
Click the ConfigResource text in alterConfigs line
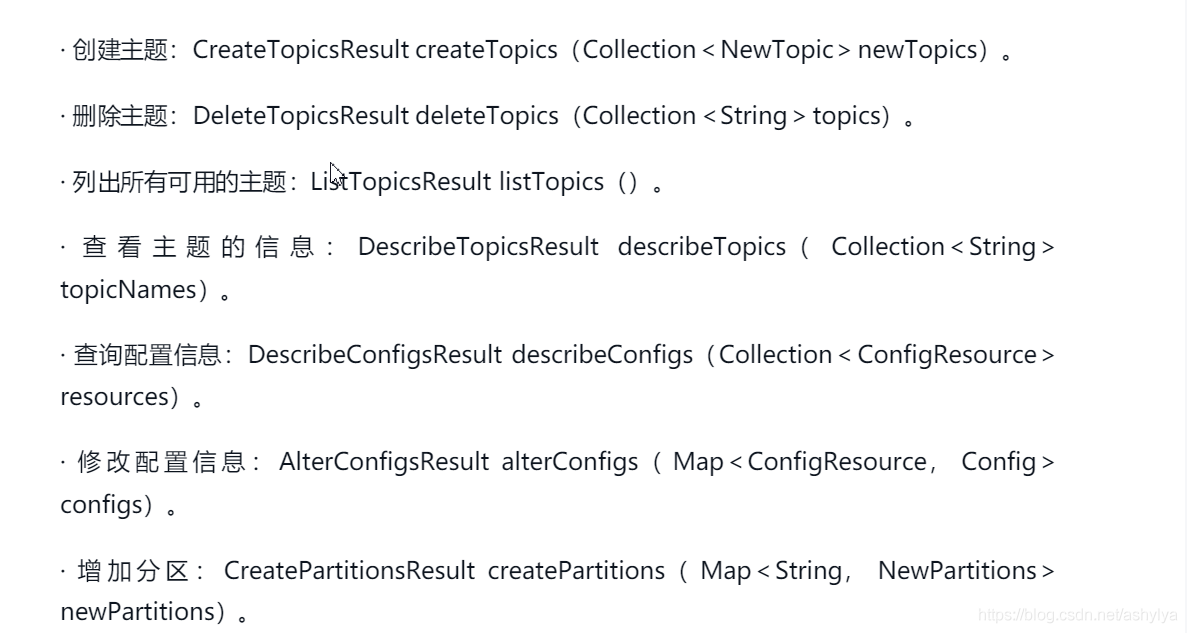coord(837,462)
